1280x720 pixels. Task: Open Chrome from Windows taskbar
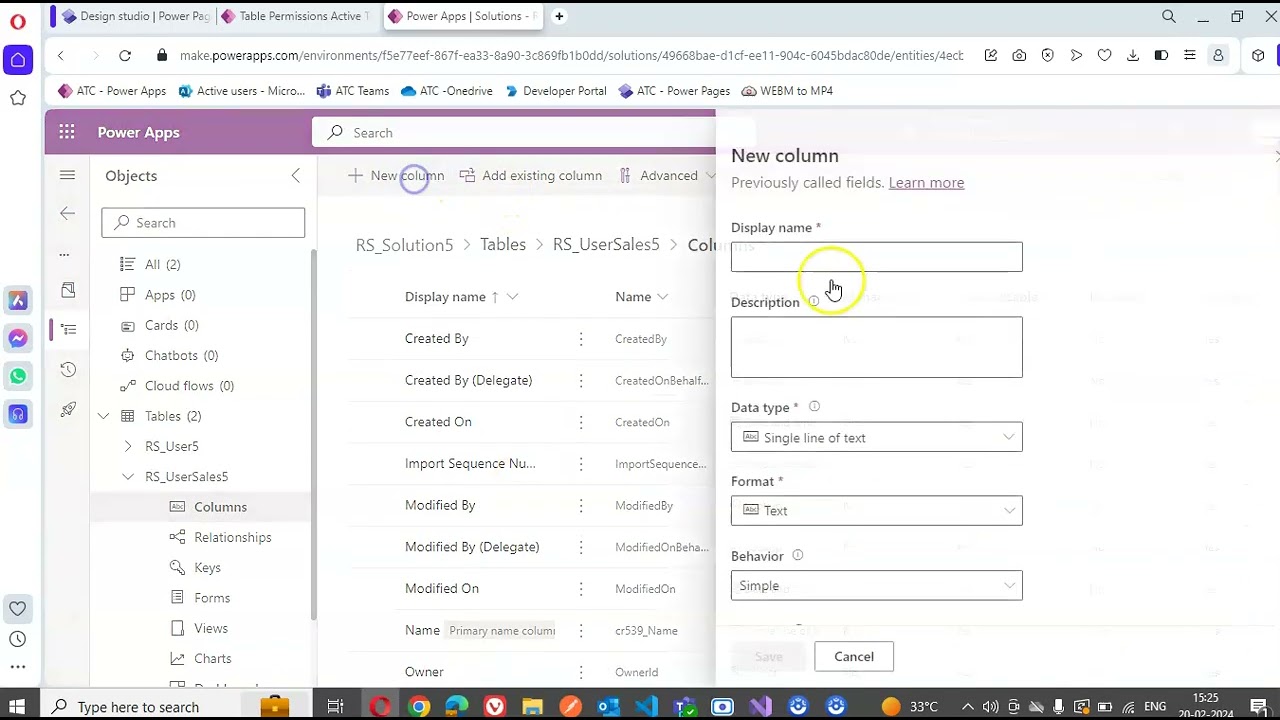tap(419, 707)
